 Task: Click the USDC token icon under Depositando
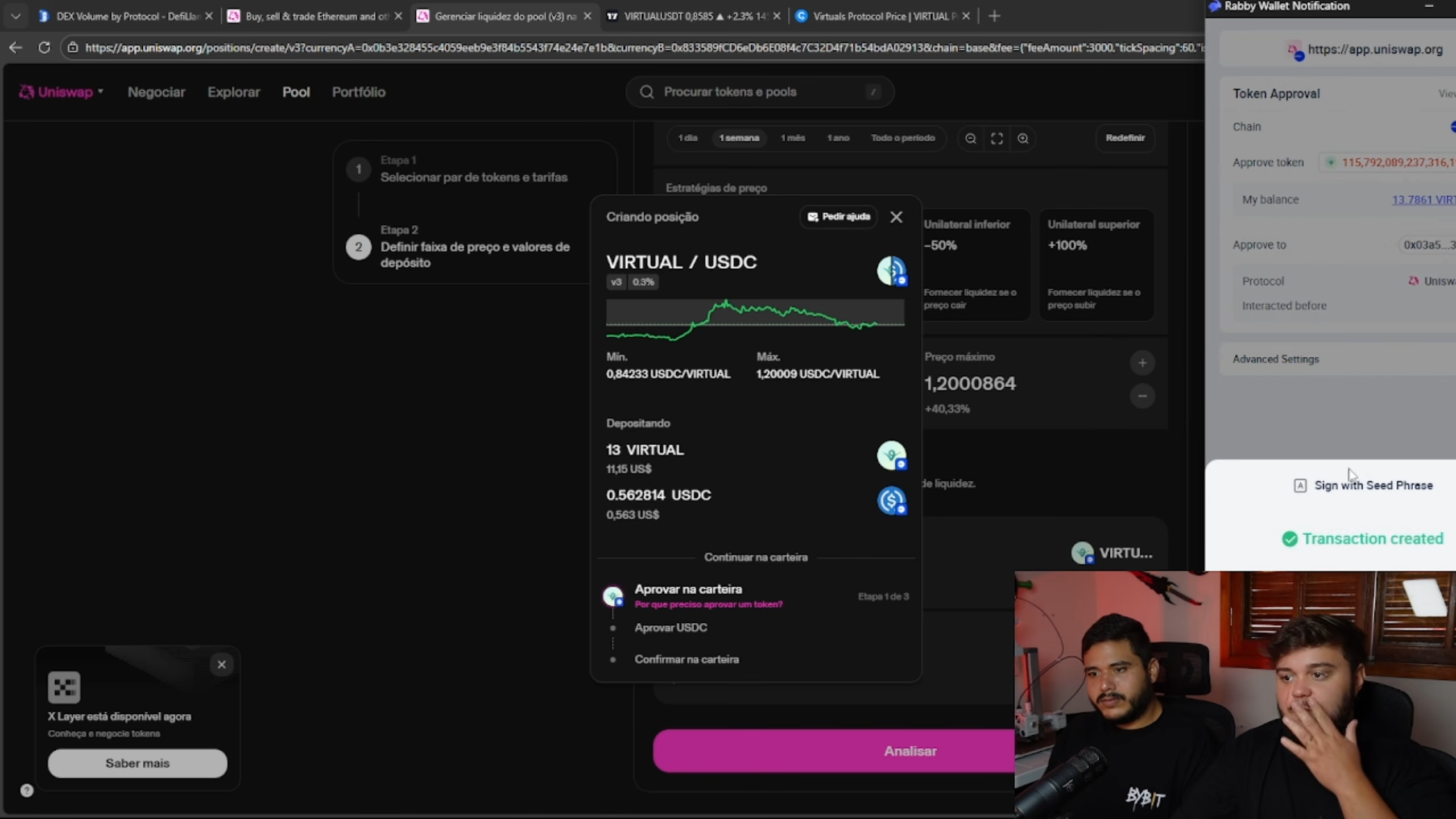(891, 501)
